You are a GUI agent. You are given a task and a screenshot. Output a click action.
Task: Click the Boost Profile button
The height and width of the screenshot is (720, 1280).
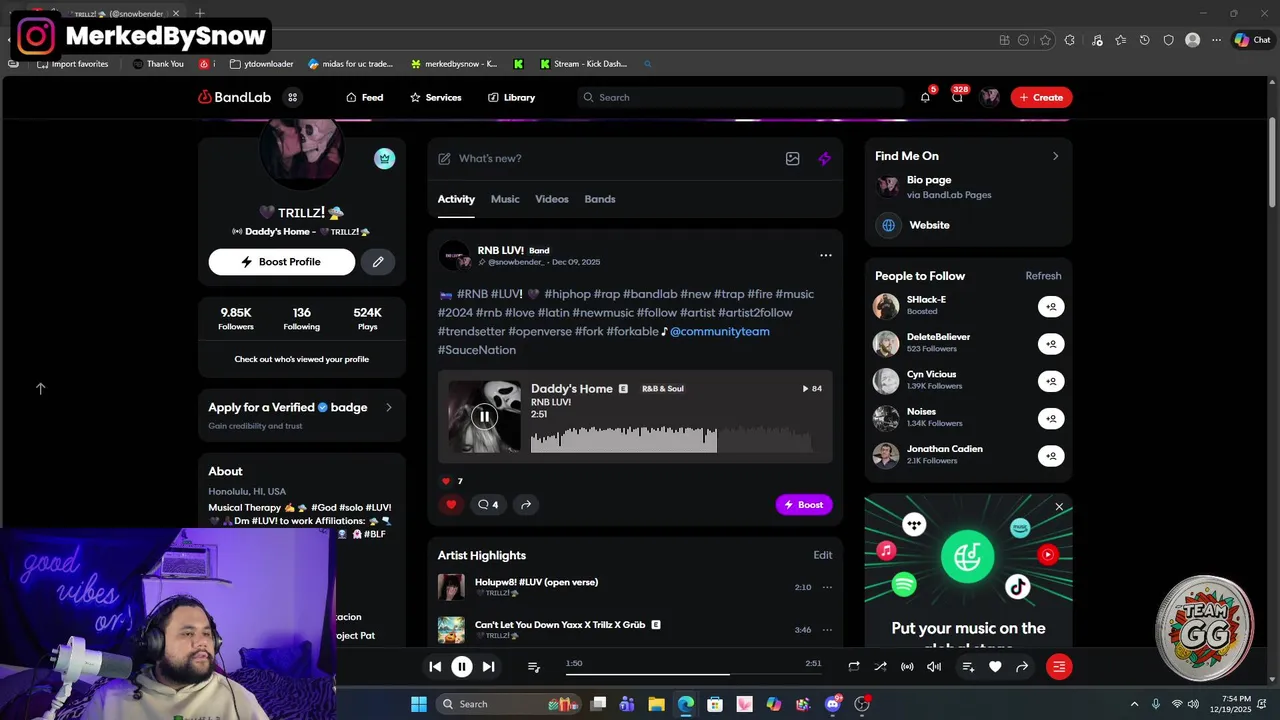coord(282,262)
